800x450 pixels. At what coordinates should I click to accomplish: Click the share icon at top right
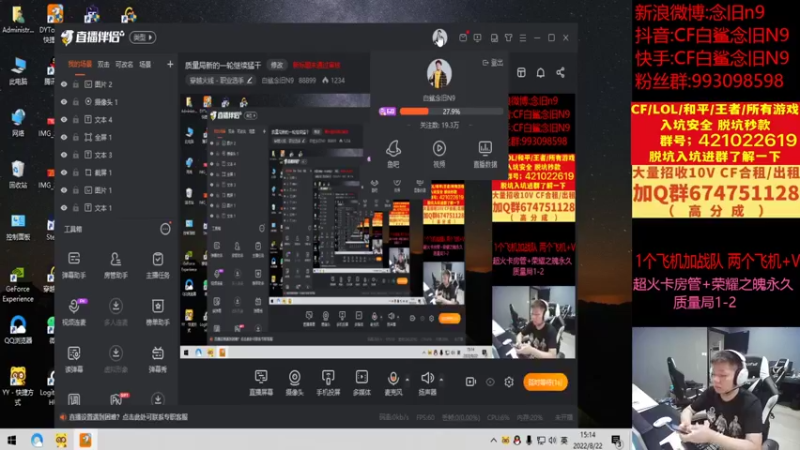pos(560,72)
